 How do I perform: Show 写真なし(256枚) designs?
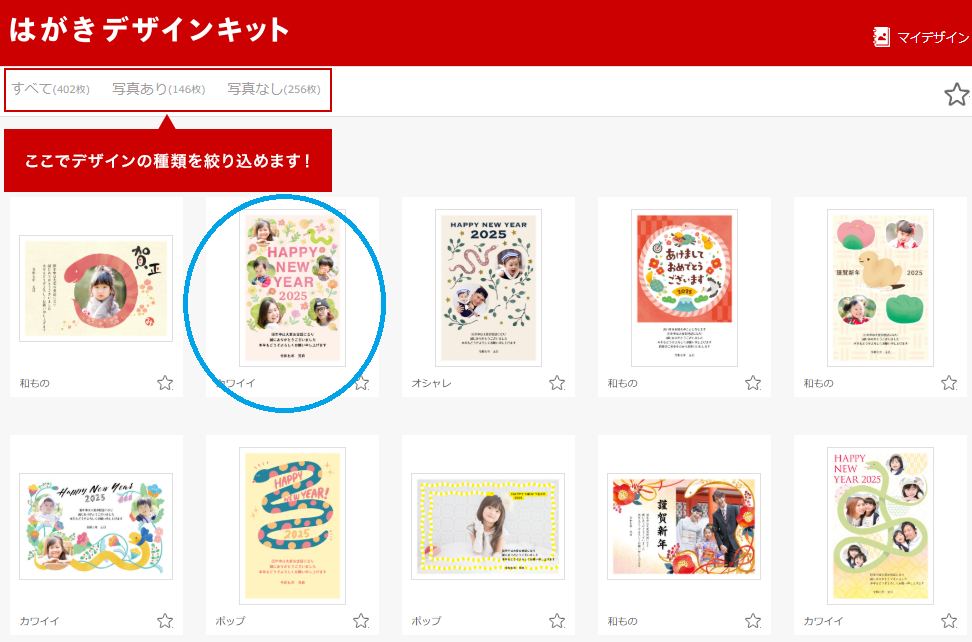[x=274, y=89]
